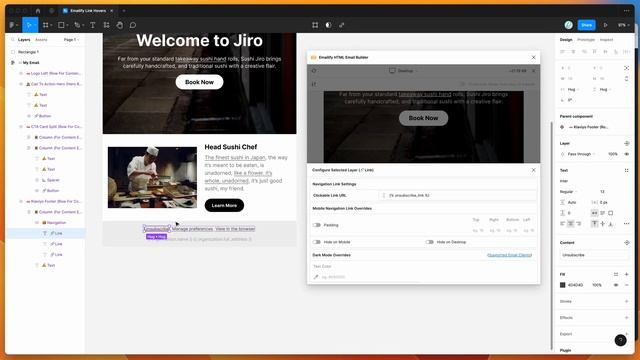Open the zoom level dropdown
The image size is (640, 360).
pyautogui.click(x=623, y=25)
